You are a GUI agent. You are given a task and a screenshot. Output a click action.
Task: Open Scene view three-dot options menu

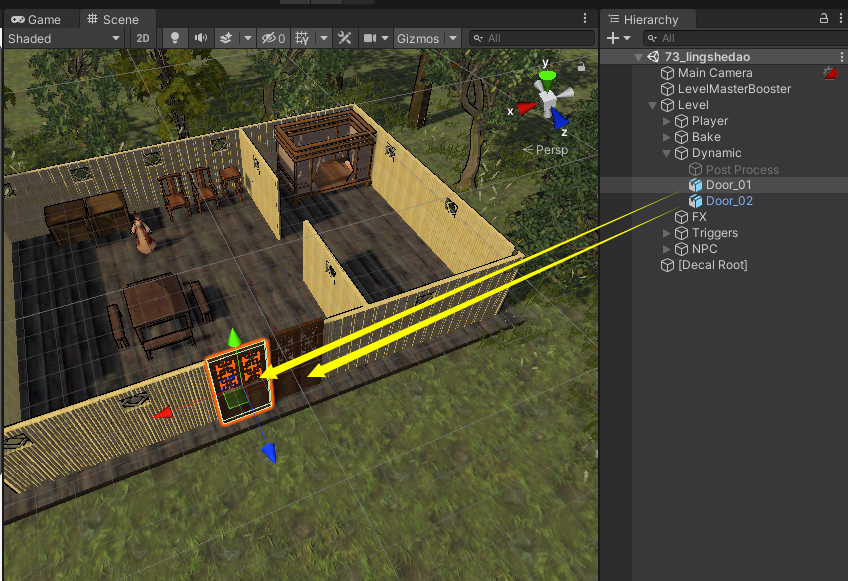click(585, 18)
